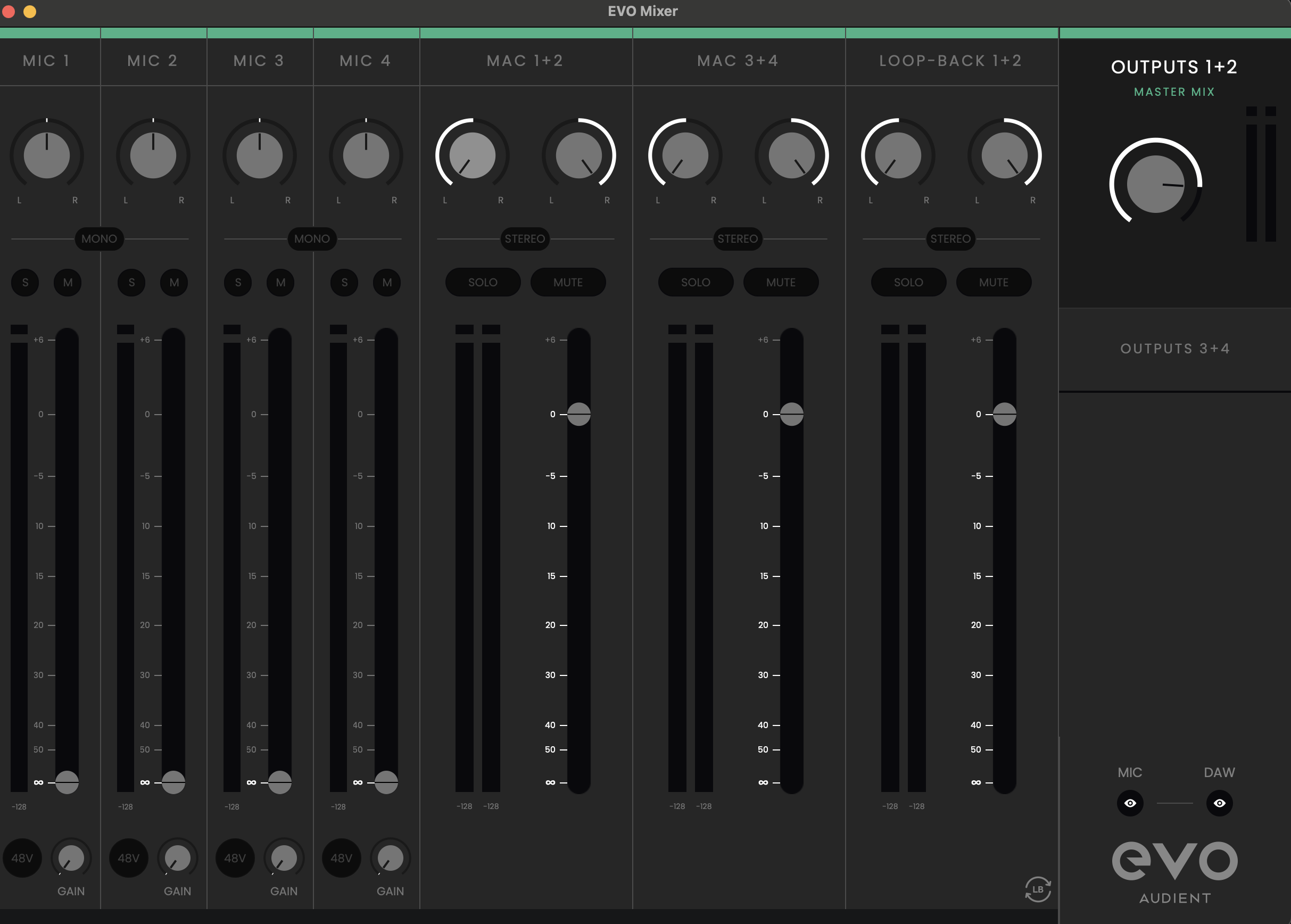Click the MIC 1 pan knob
The width and height of the screenshot is (1291, 924).
[47, 155]
